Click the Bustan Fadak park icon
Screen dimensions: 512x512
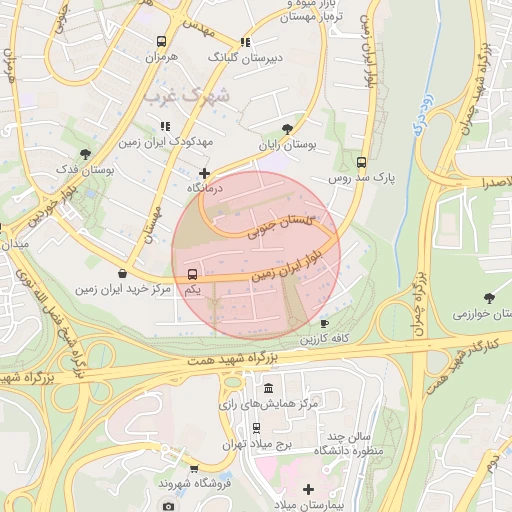point(85,154)
